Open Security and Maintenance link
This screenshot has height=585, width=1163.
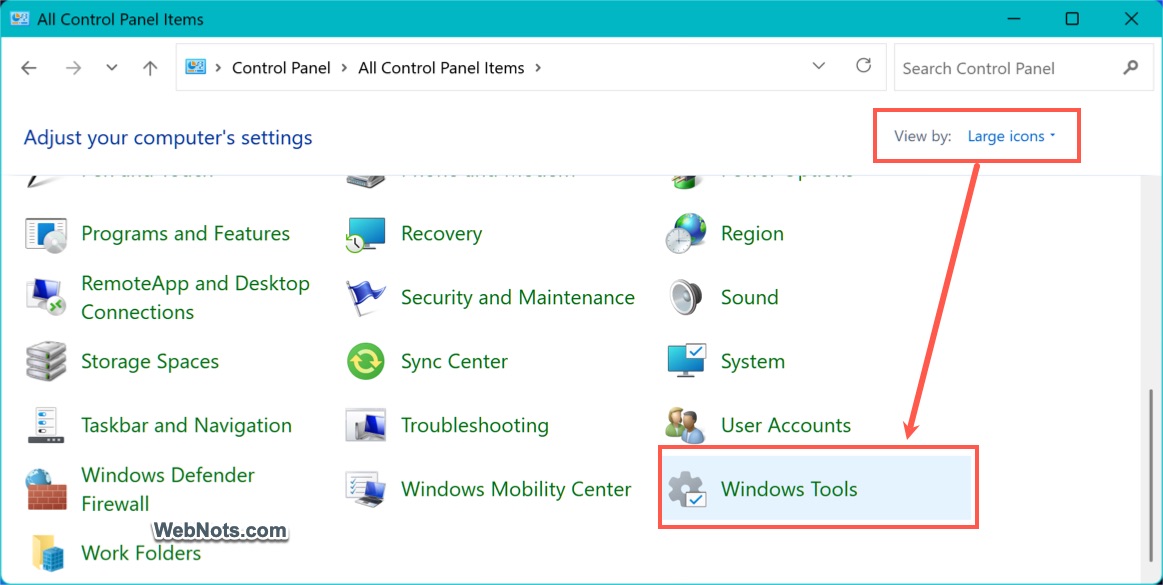click(x=518, y=297)
